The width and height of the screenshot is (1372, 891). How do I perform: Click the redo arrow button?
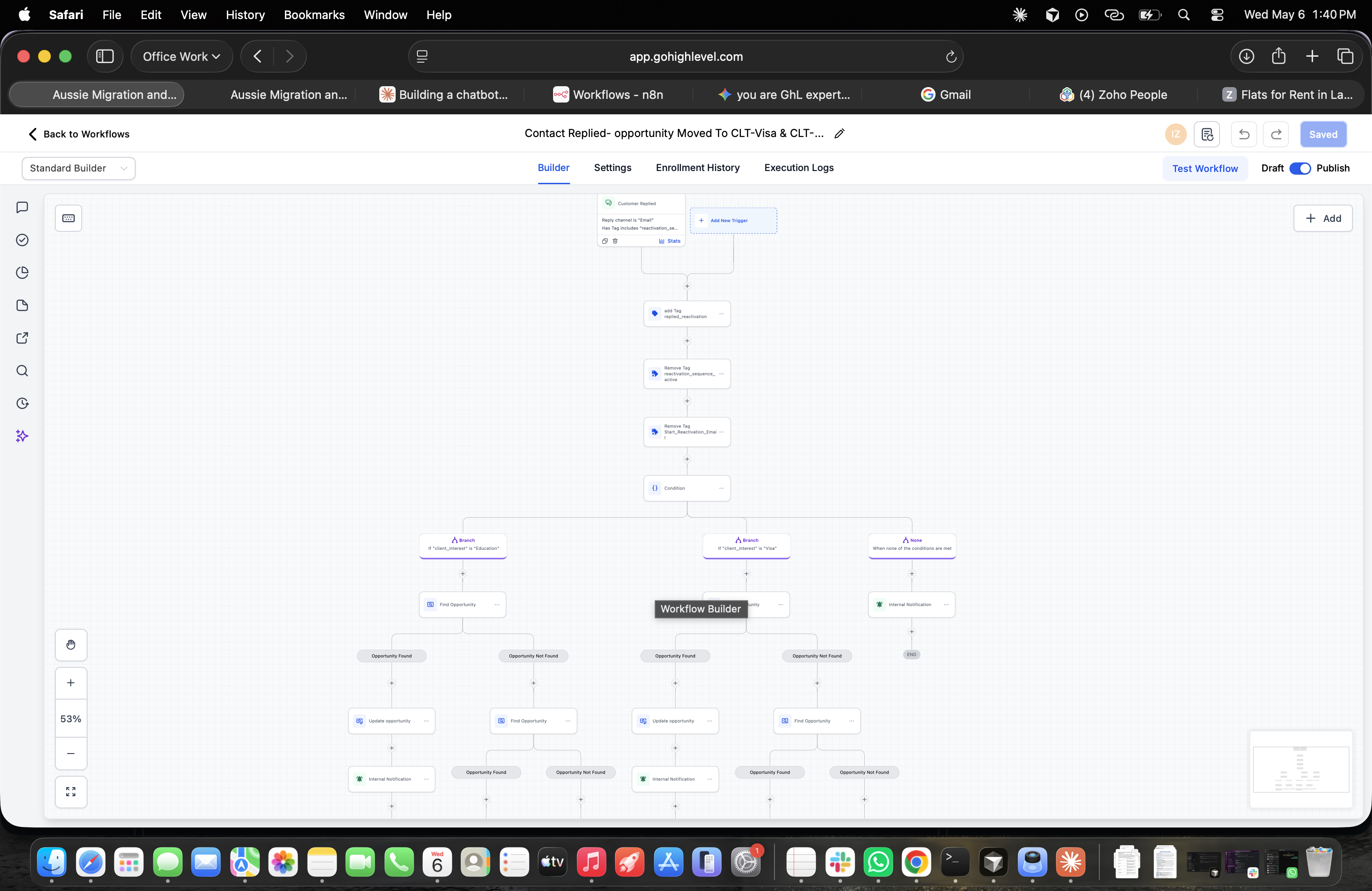(1276, 134)
